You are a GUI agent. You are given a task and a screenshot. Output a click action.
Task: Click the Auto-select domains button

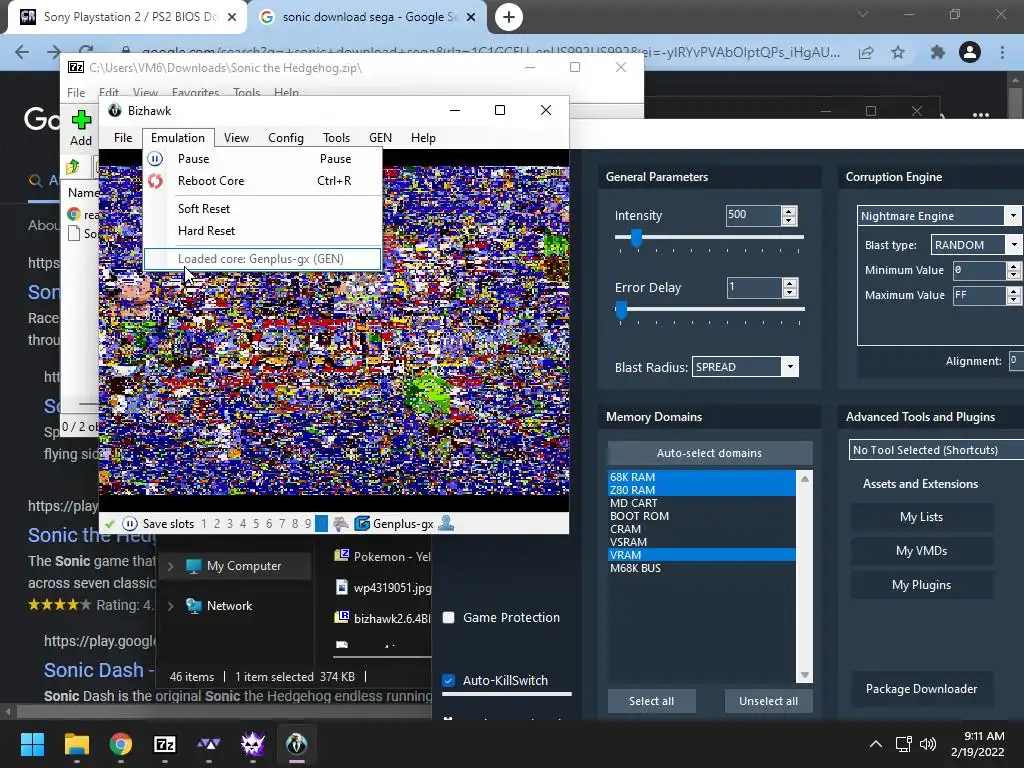click(709, 453)
